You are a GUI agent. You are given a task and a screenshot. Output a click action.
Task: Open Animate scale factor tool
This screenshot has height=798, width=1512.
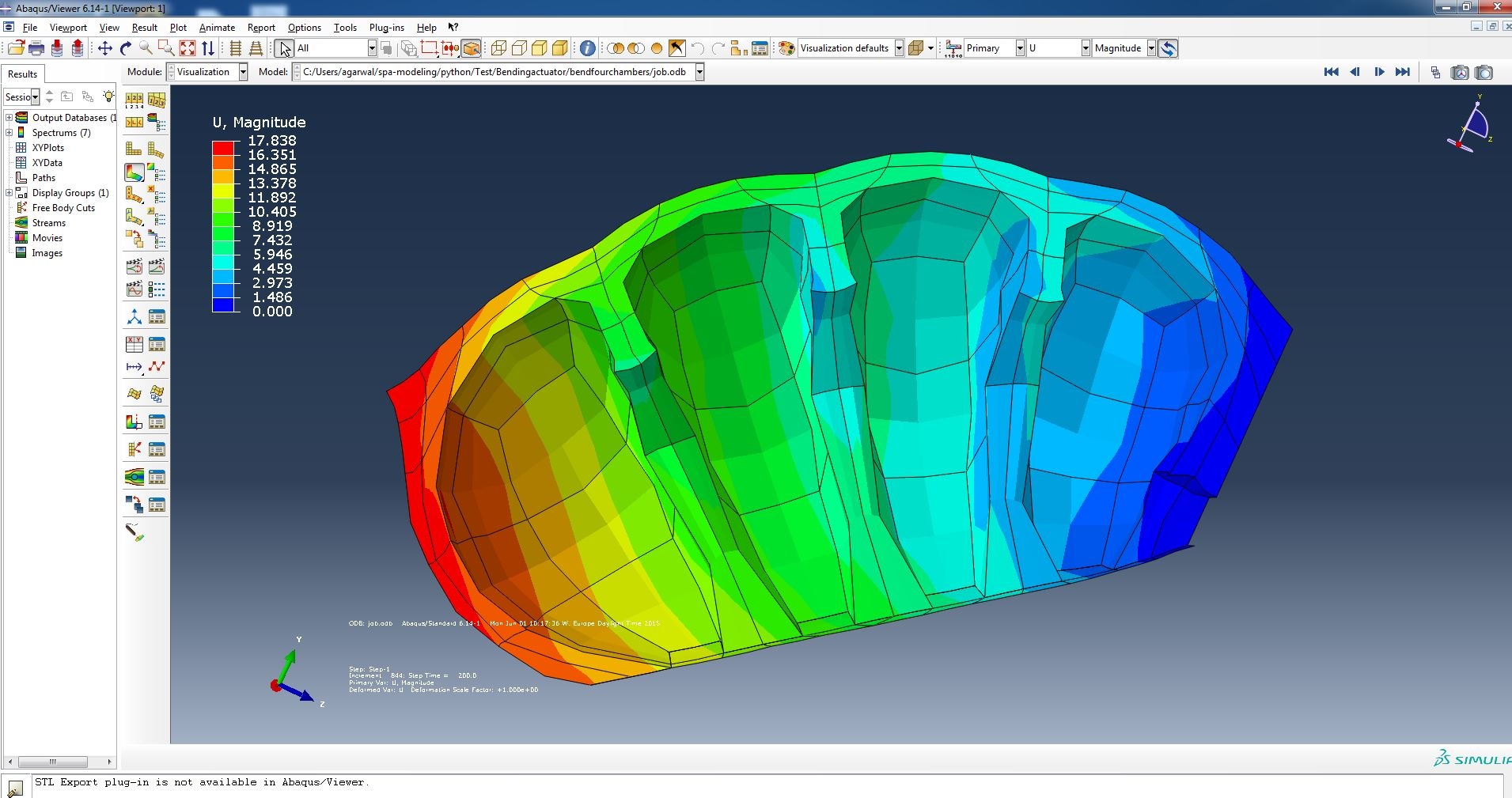tap(135, 266)
